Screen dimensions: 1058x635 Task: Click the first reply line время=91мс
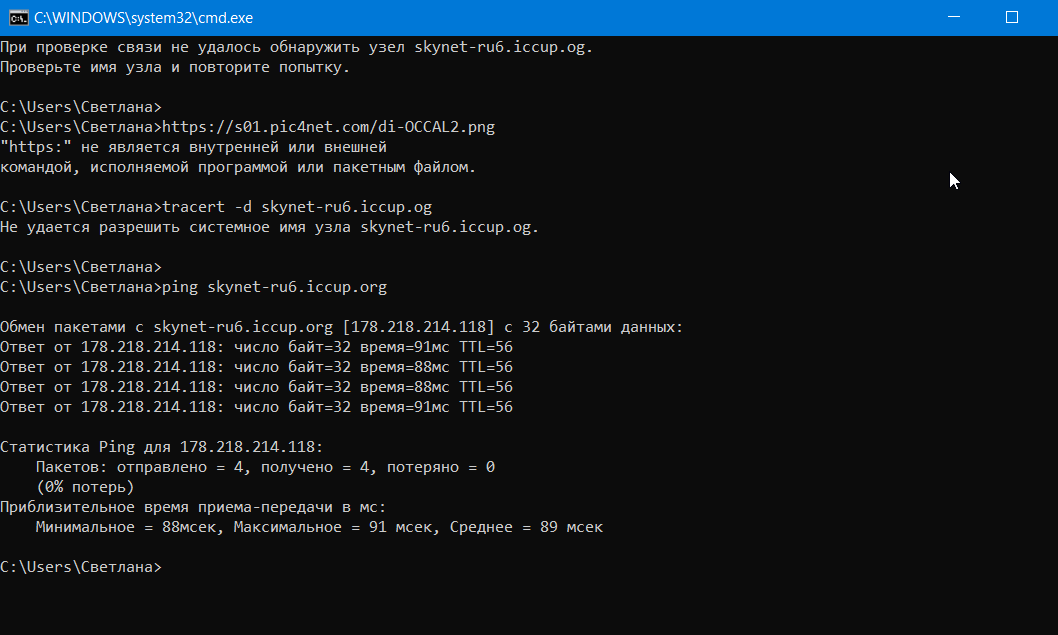point(256,347)
